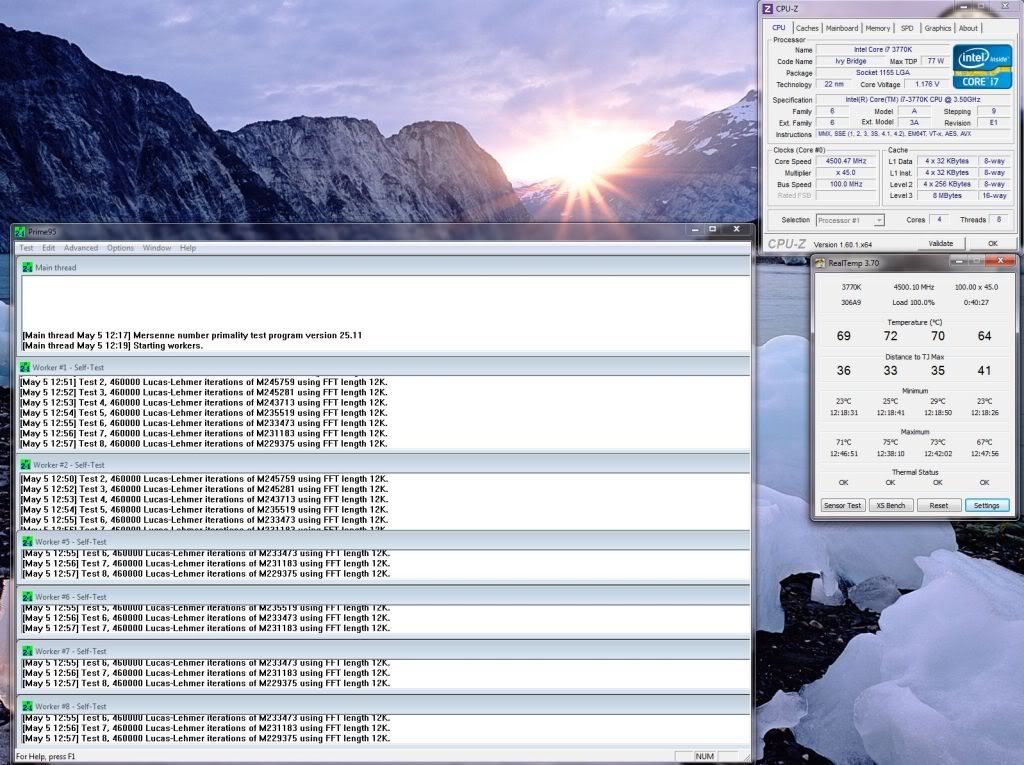Screen dimensions: 1024x765
Task: Open the Processor #1 selection dropdown
Action: point(850,220)
